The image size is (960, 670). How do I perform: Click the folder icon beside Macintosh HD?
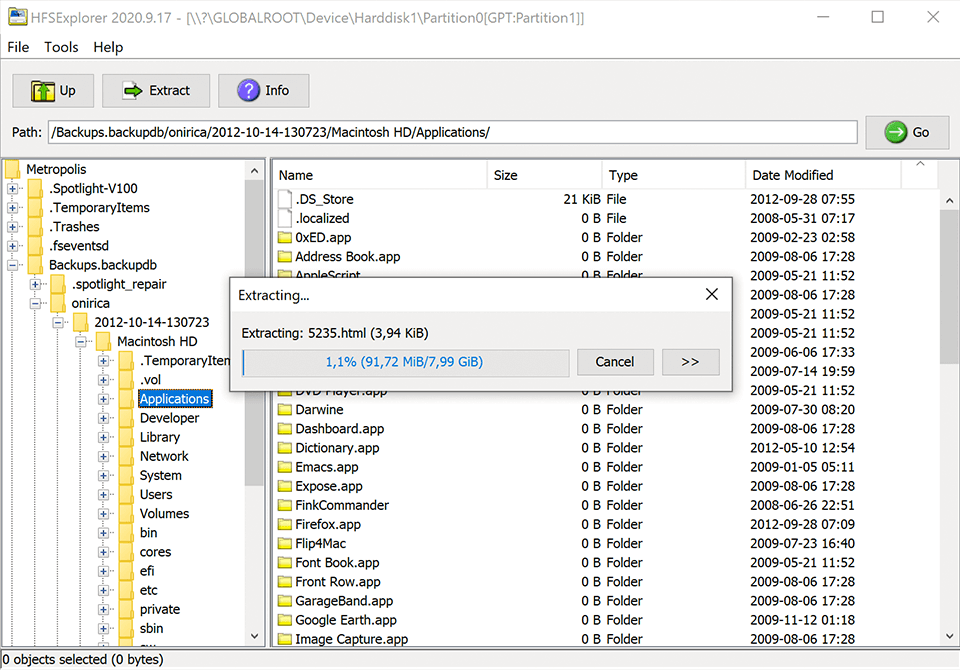[103, 341]
